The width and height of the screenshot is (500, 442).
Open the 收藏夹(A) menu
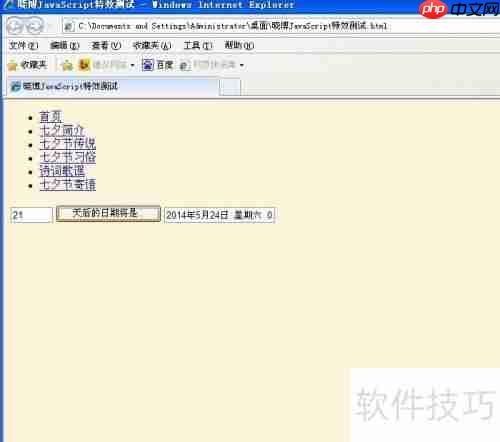point(152,45)
